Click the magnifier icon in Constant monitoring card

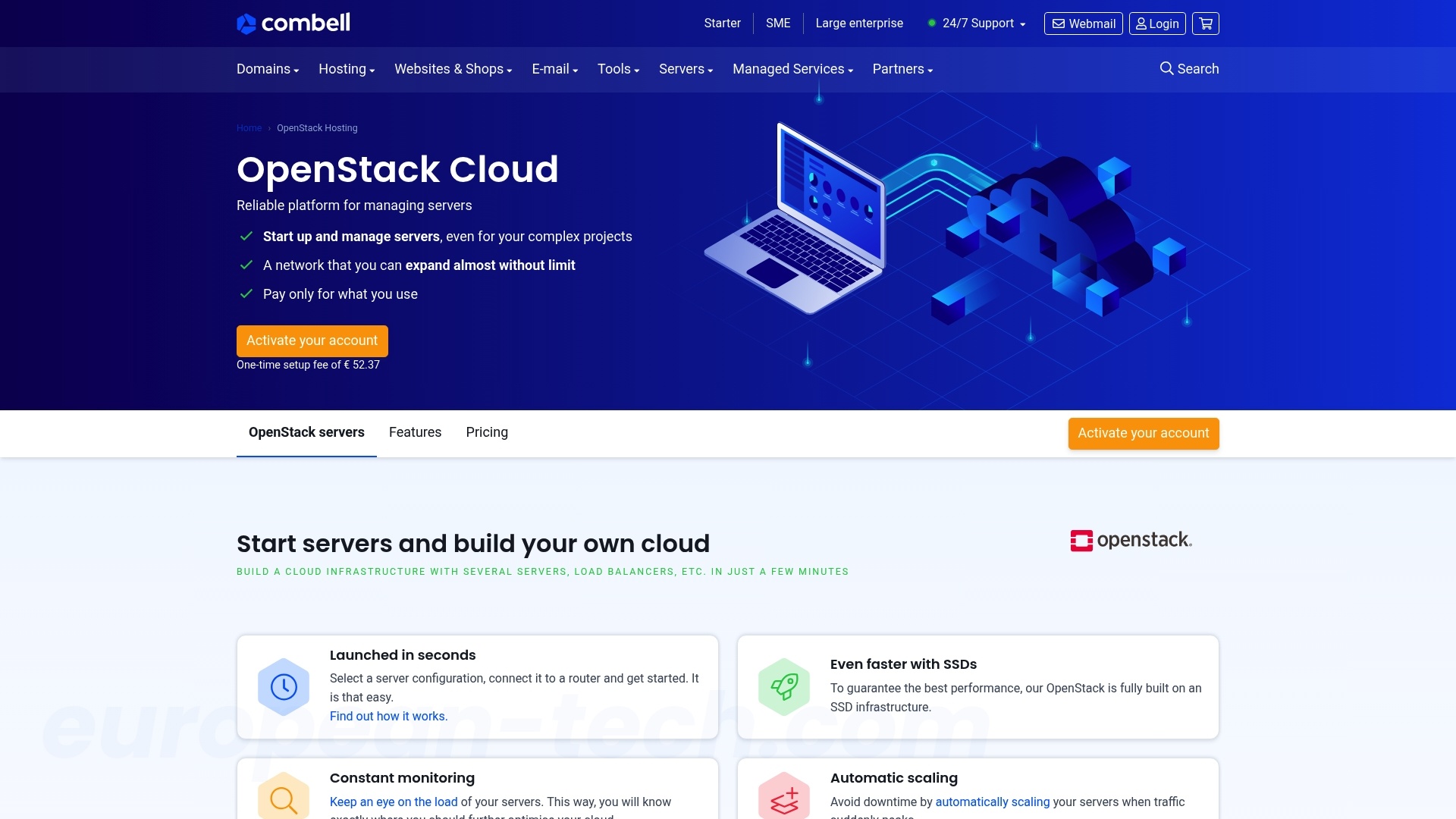pyautogui.click(x=283, y=801)
